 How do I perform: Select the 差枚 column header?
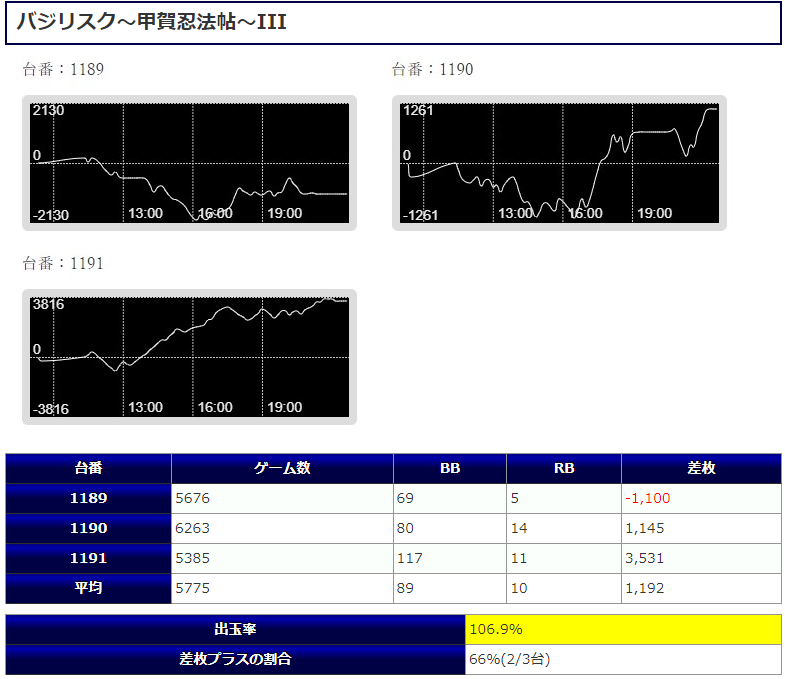[x=700, y=468]
